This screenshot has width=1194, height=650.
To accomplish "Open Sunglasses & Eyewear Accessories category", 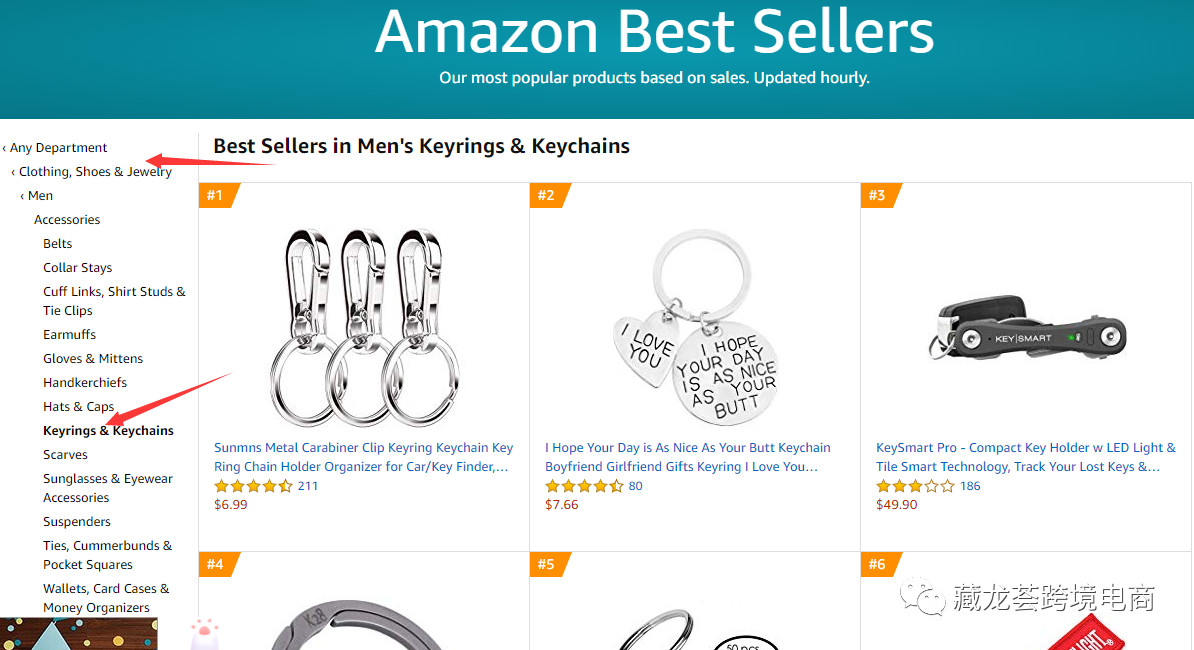I will coord(108,488).
